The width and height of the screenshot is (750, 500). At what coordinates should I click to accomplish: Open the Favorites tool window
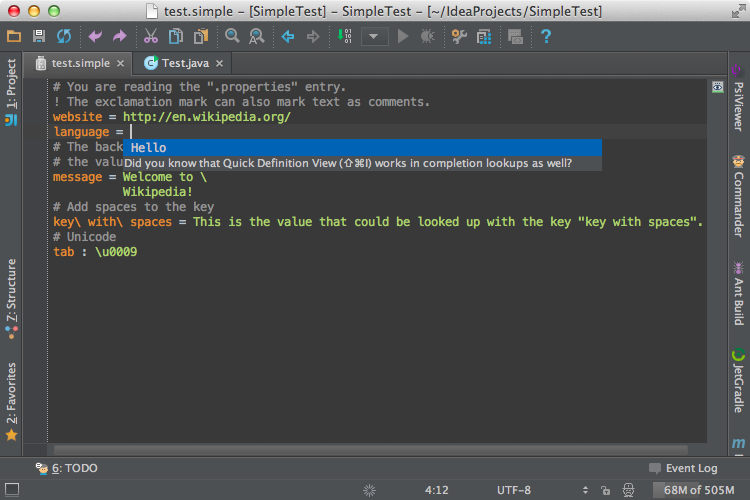coord(11,401)
